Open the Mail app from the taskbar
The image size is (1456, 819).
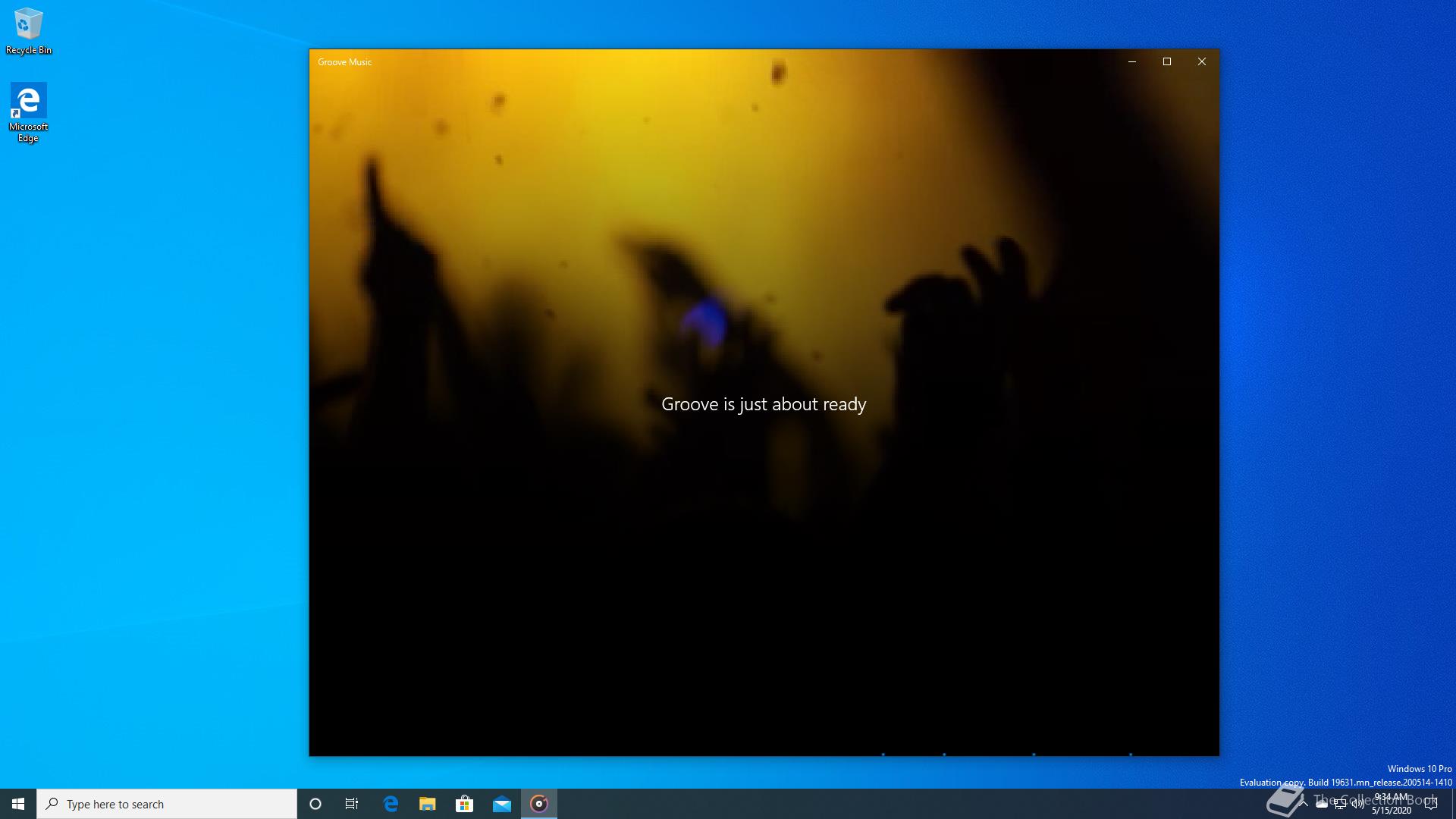[x=502, y=804]
